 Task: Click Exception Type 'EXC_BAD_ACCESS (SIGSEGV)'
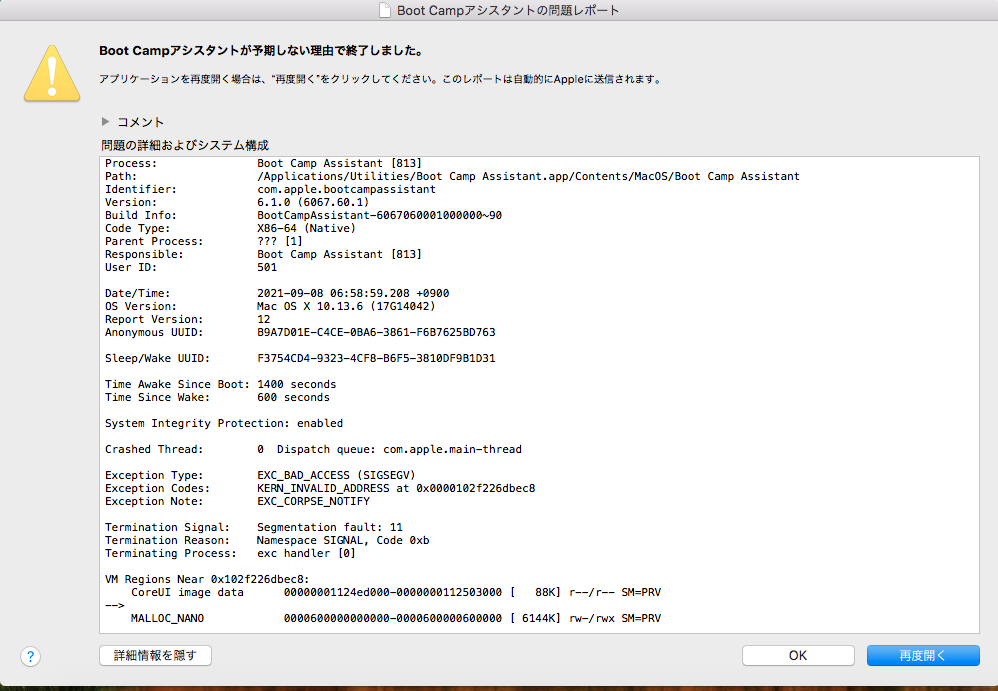(336, 475)
